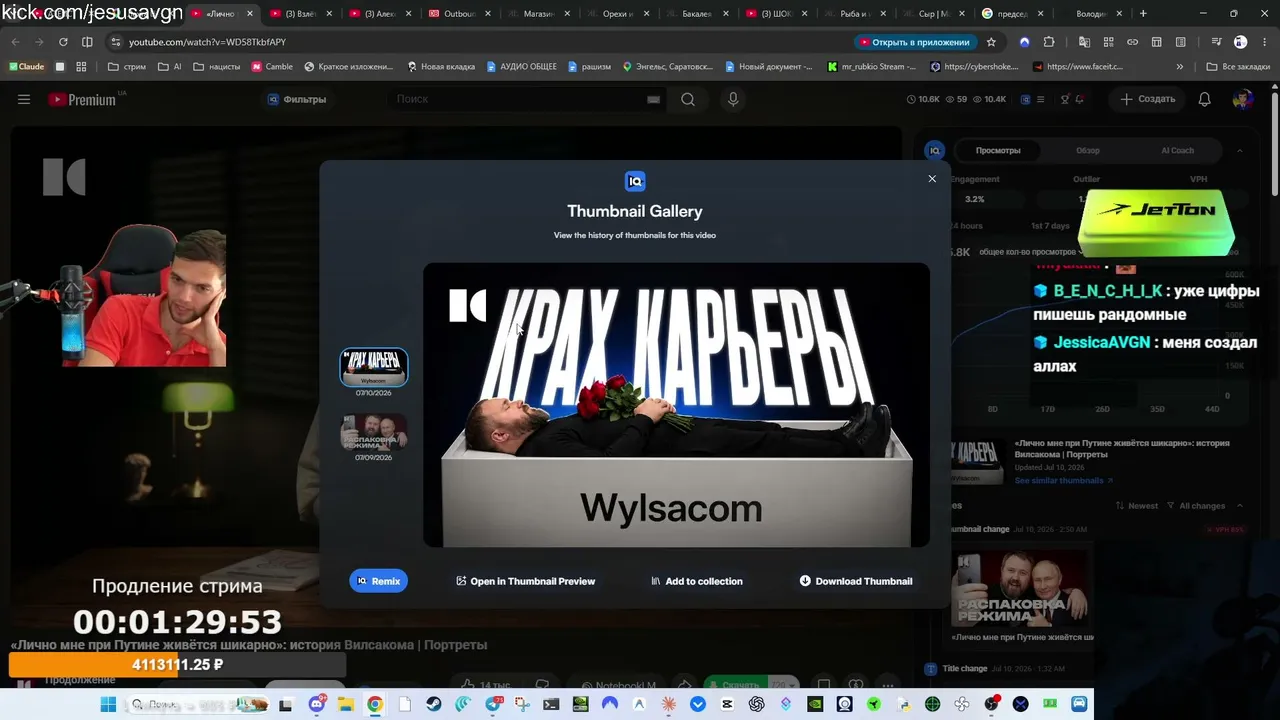
Task: Open the YouTube account avatar menu
Action: 1243,99
